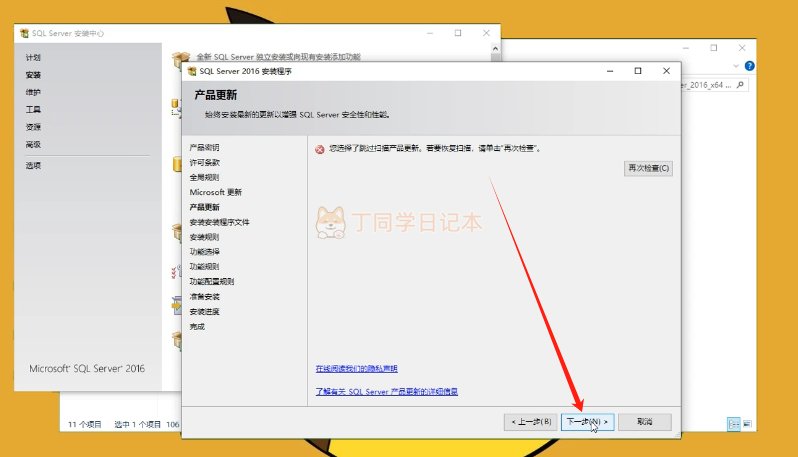Click 全新 SQL Server 独立安装 link in Installation Center

pyautogui.click(x=278, y=57)
